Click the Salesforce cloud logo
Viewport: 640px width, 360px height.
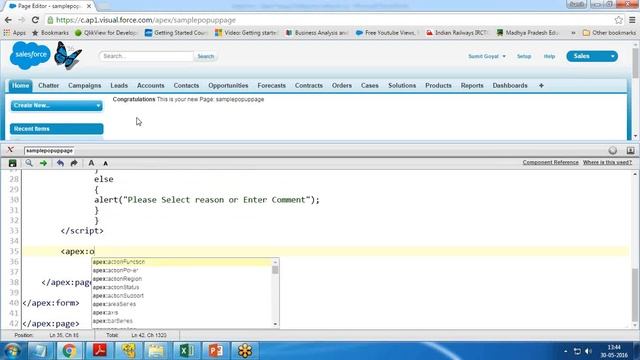click(30, 55)
